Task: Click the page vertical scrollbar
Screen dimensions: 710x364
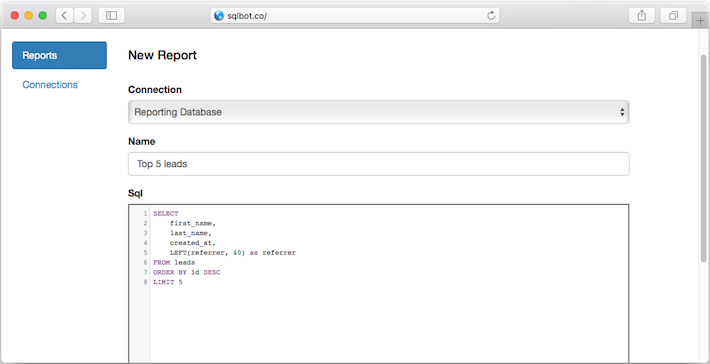Action: pos(703,158)
